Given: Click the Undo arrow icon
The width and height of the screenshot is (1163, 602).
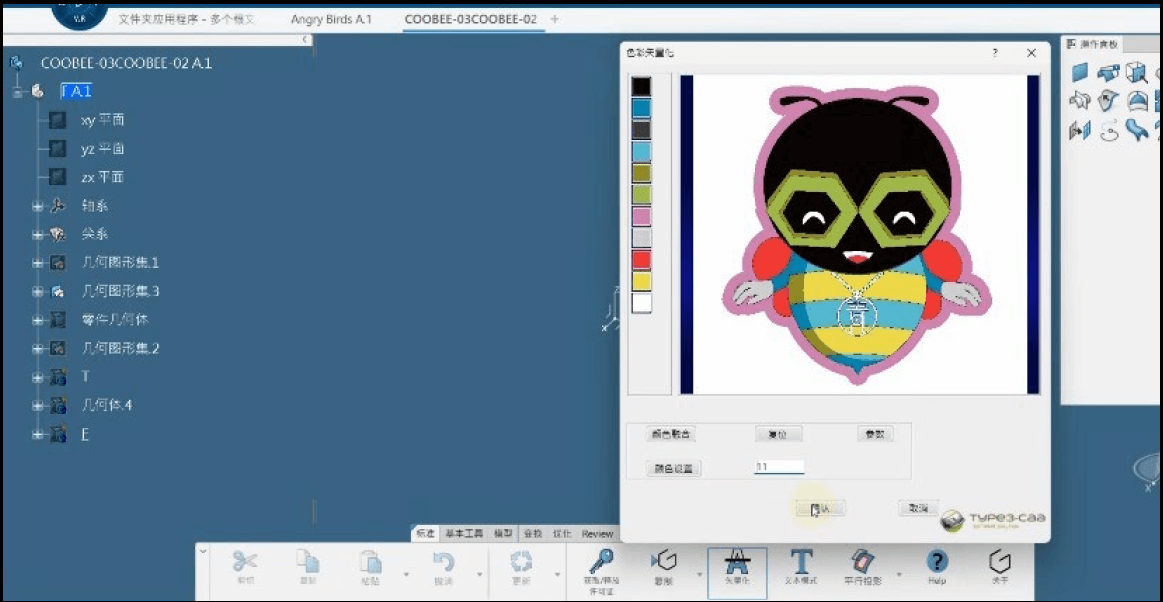Looking at the screenshot, I should pyautogui.click(x=443, y=562).
